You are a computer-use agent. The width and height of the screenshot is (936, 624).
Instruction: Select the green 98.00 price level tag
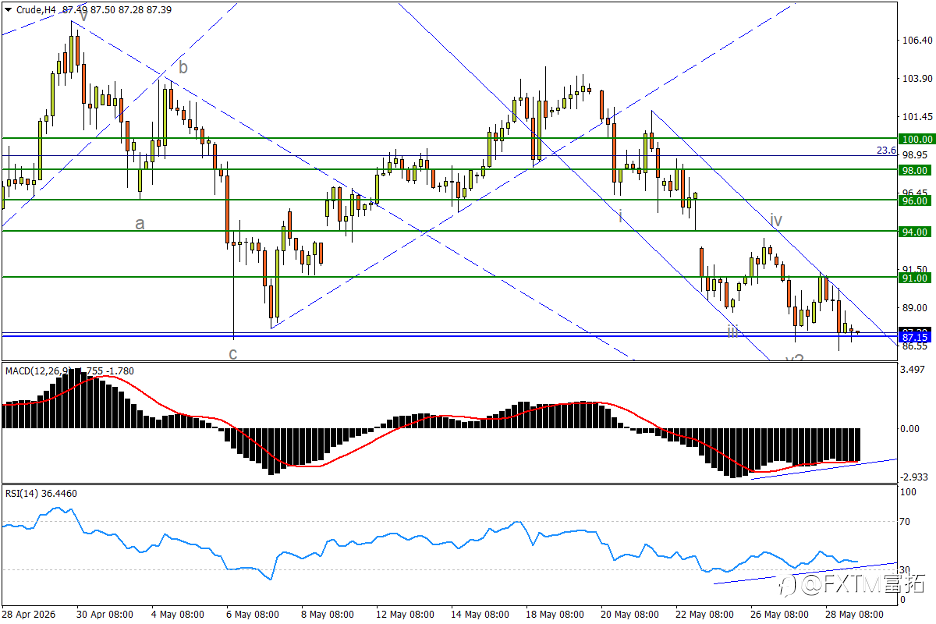pyautogui.click(x=916, y=170)
